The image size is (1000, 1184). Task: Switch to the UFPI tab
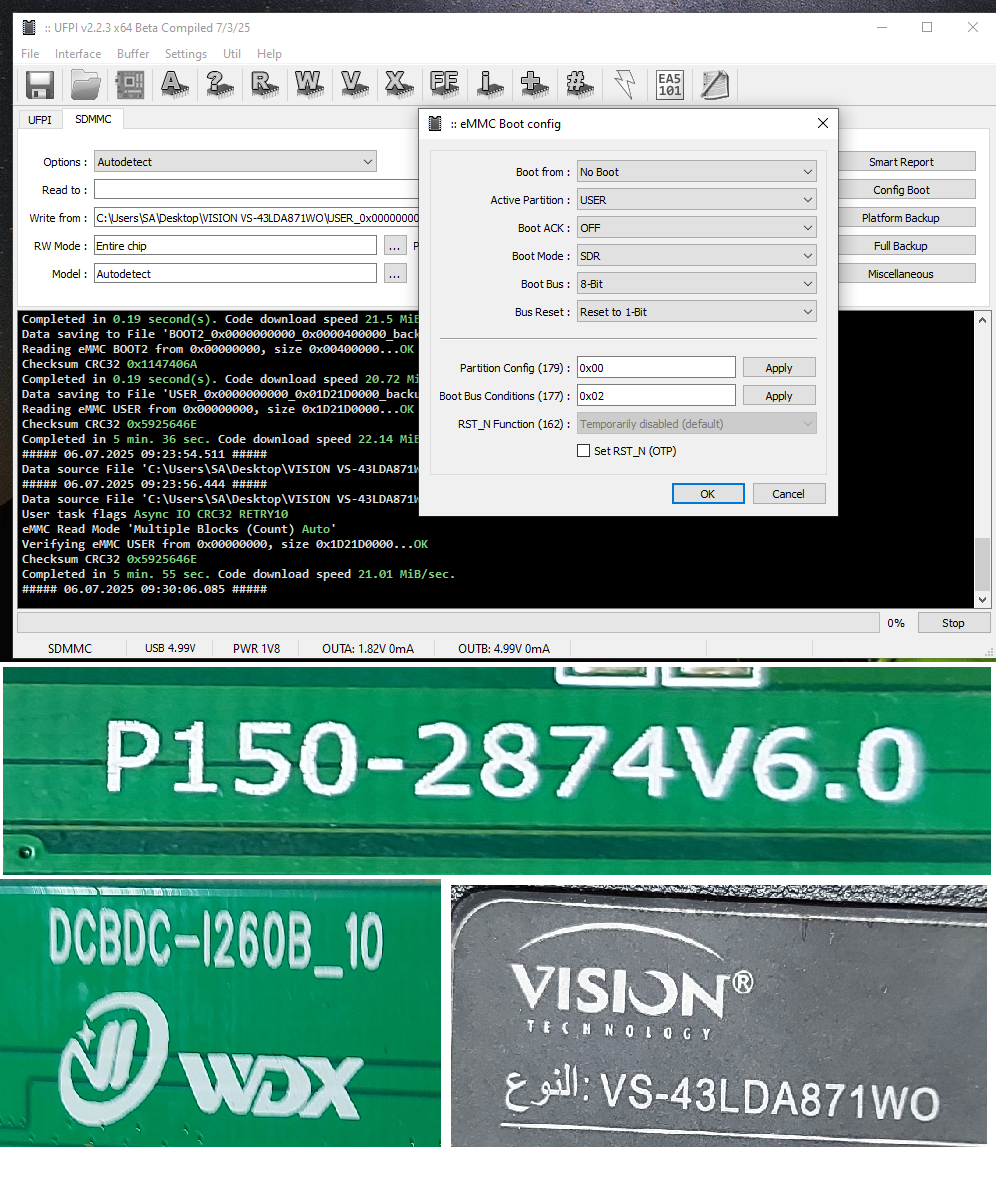[40, 120]
